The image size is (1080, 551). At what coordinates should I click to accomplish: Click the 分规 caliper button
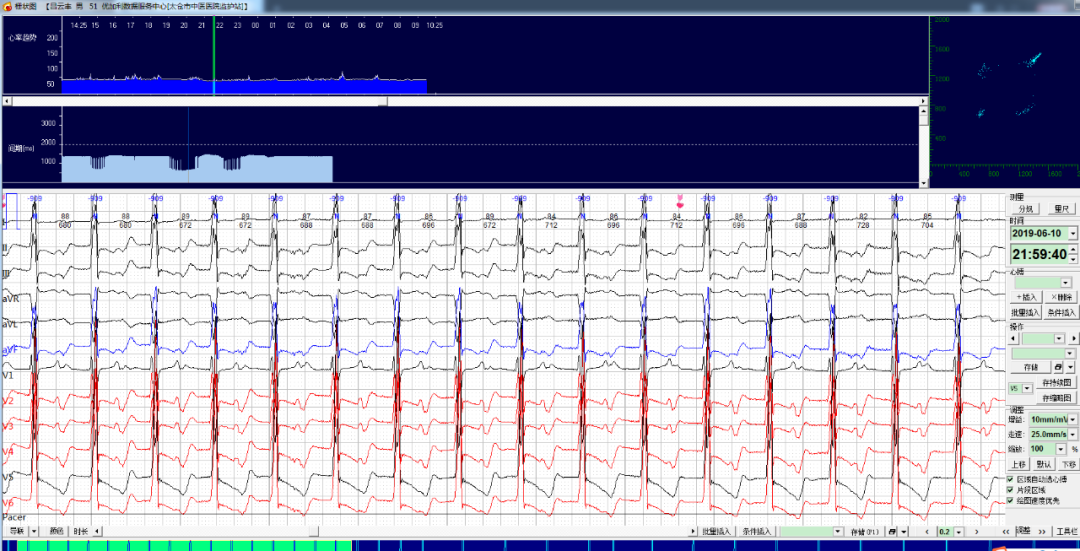(x=1026, y=209)
